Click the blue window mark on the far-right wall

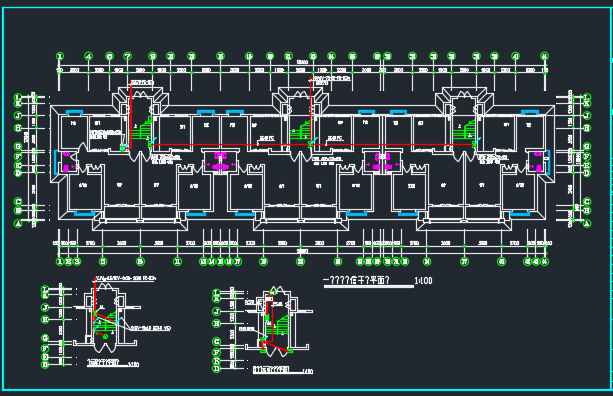(548, 162)
